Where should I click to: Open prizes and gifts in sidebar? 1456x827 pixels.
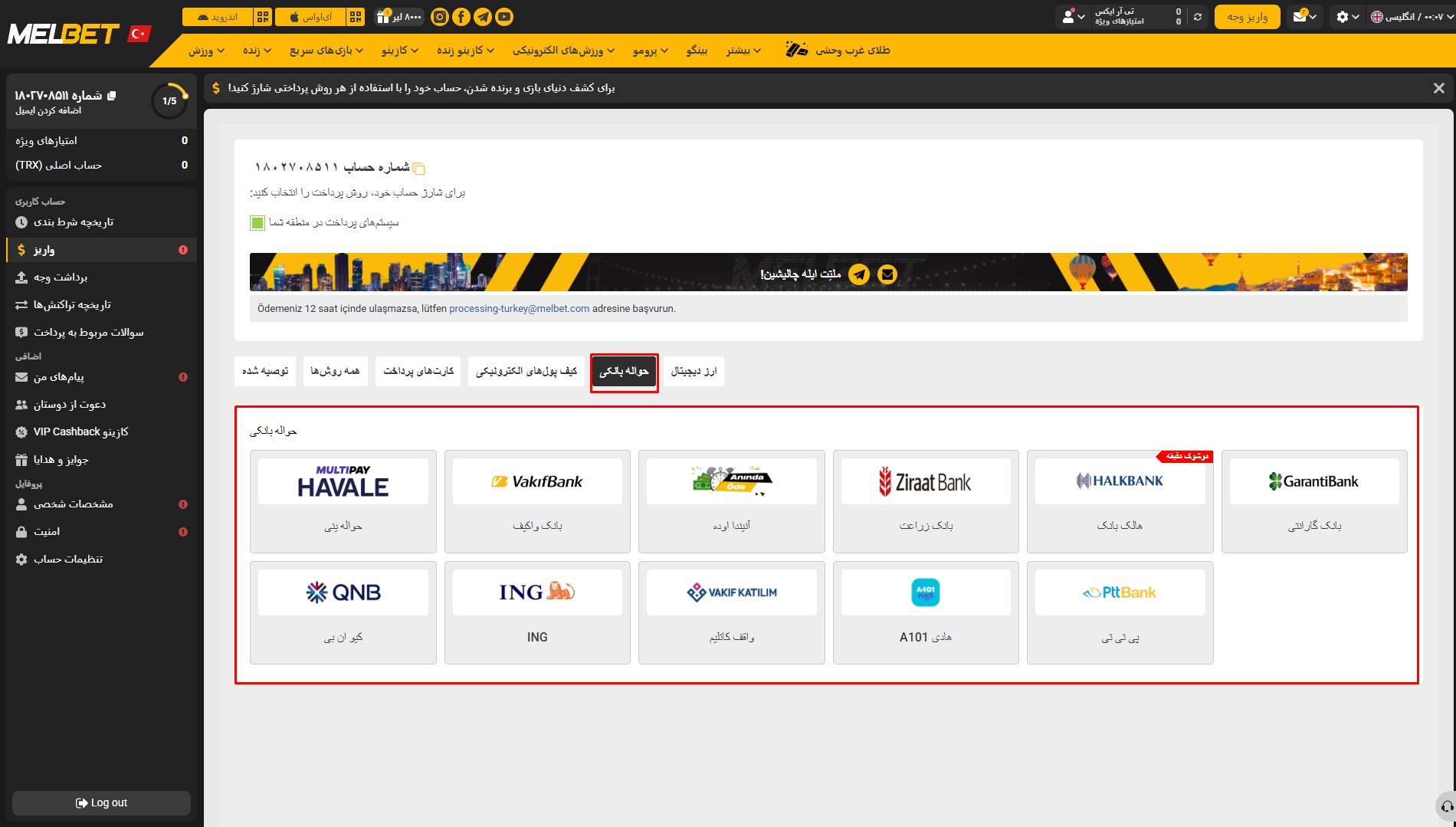coord(100,460)
